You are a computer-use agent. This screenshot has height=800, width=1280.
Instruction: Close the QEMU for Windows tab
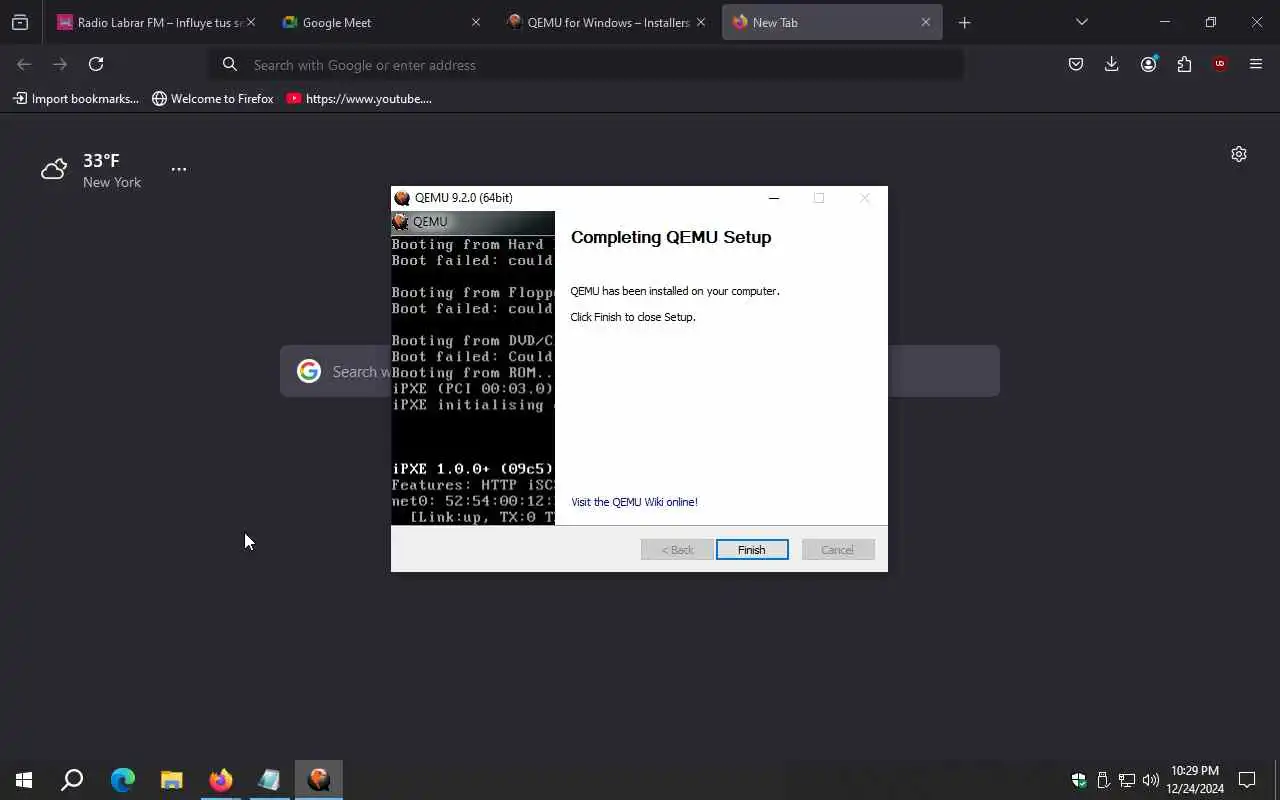[x=701, y=22]
